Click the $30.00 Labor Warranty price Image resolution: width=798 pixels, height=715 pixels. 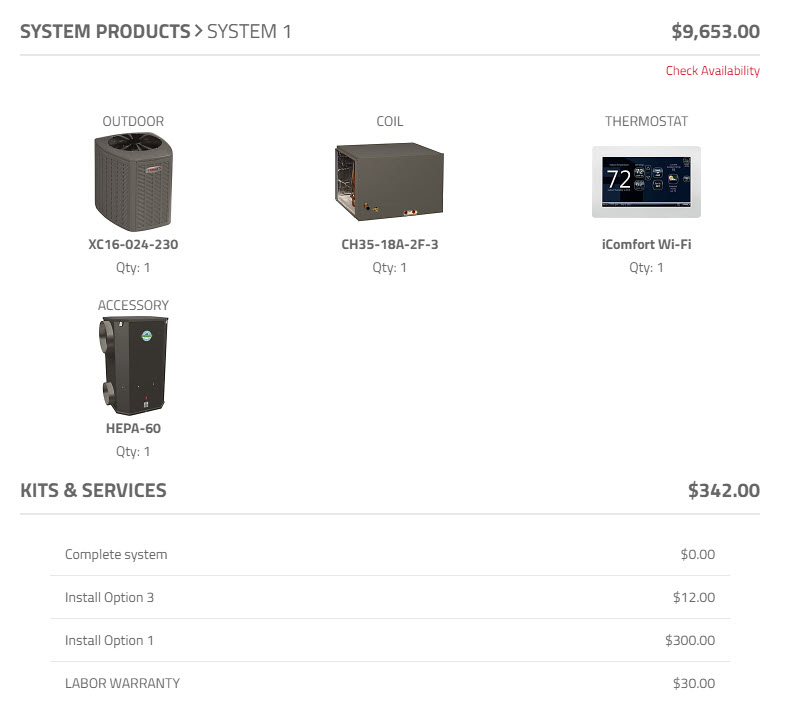[x=694, y=683]
